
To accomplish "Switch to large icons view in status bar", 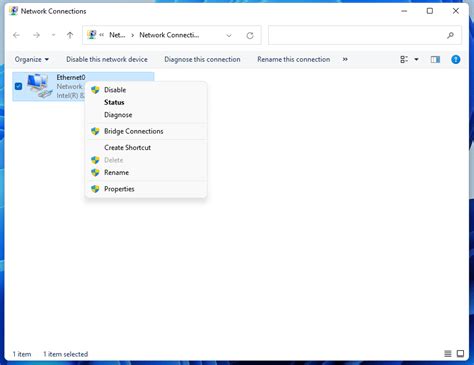I will [x=460, y=354].
